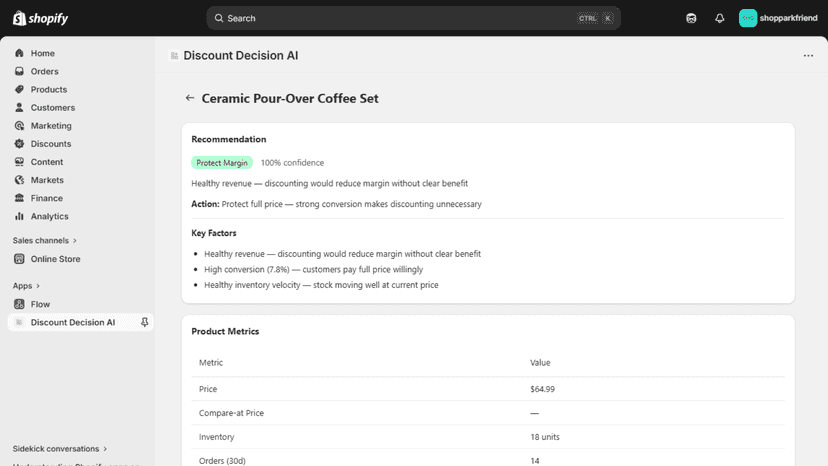The height and width of the screenshot is (466, 828).
Task: Click the Shopify logo
Action: pos(41,18)
